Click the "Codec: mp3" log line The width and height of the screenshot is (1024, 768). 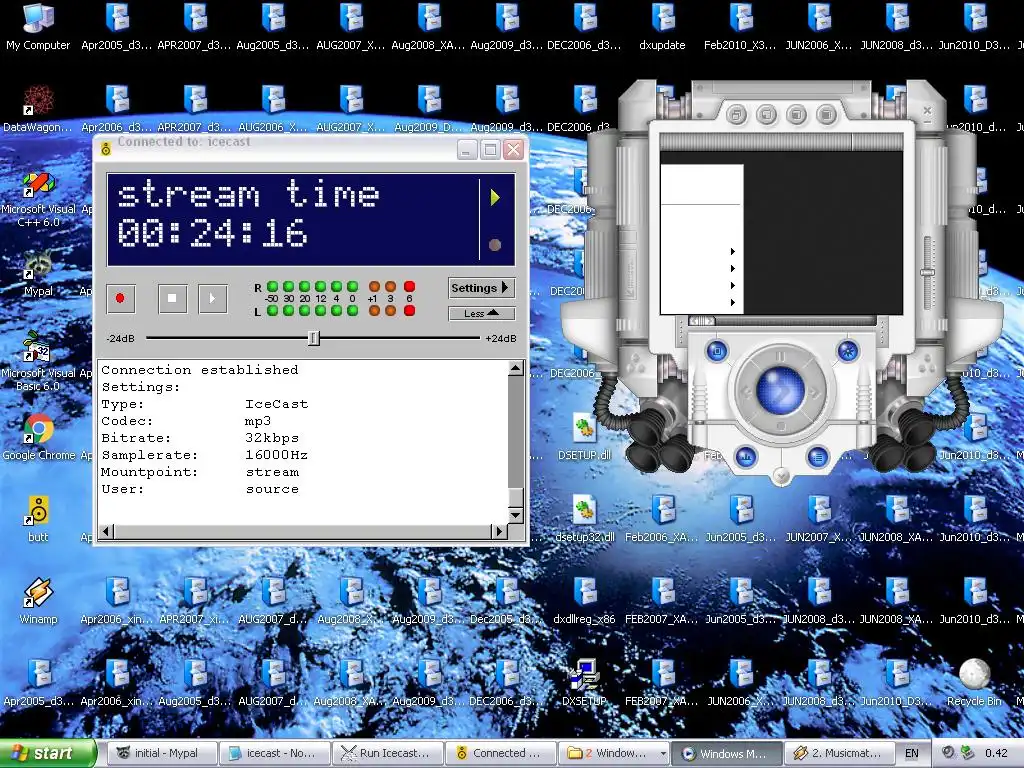coord(186,421)
